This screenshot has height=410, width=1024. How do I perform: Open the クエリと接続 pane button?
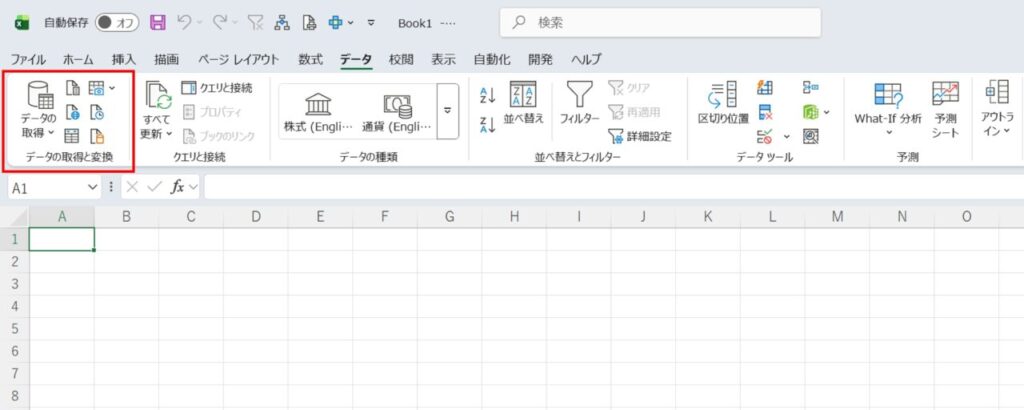217,88
